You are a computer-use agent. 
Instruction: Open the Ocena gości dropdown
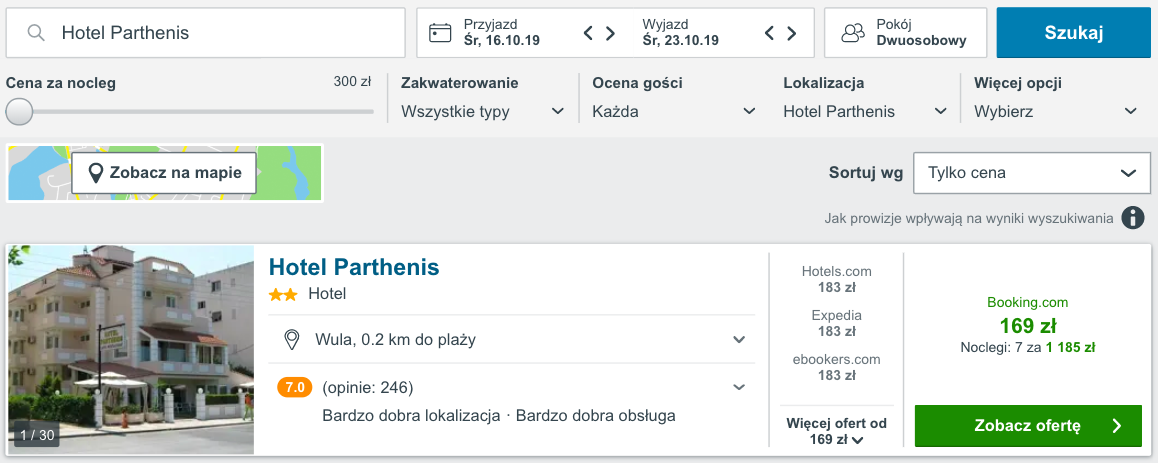(674, 111)
